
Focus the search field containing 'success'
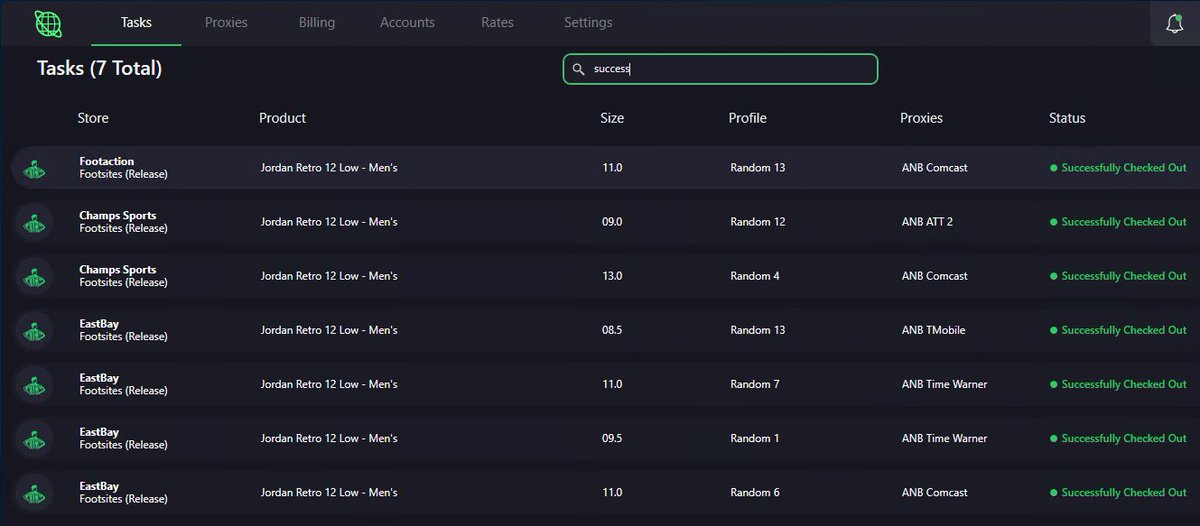pyautogui.click(x=720, y=69)
